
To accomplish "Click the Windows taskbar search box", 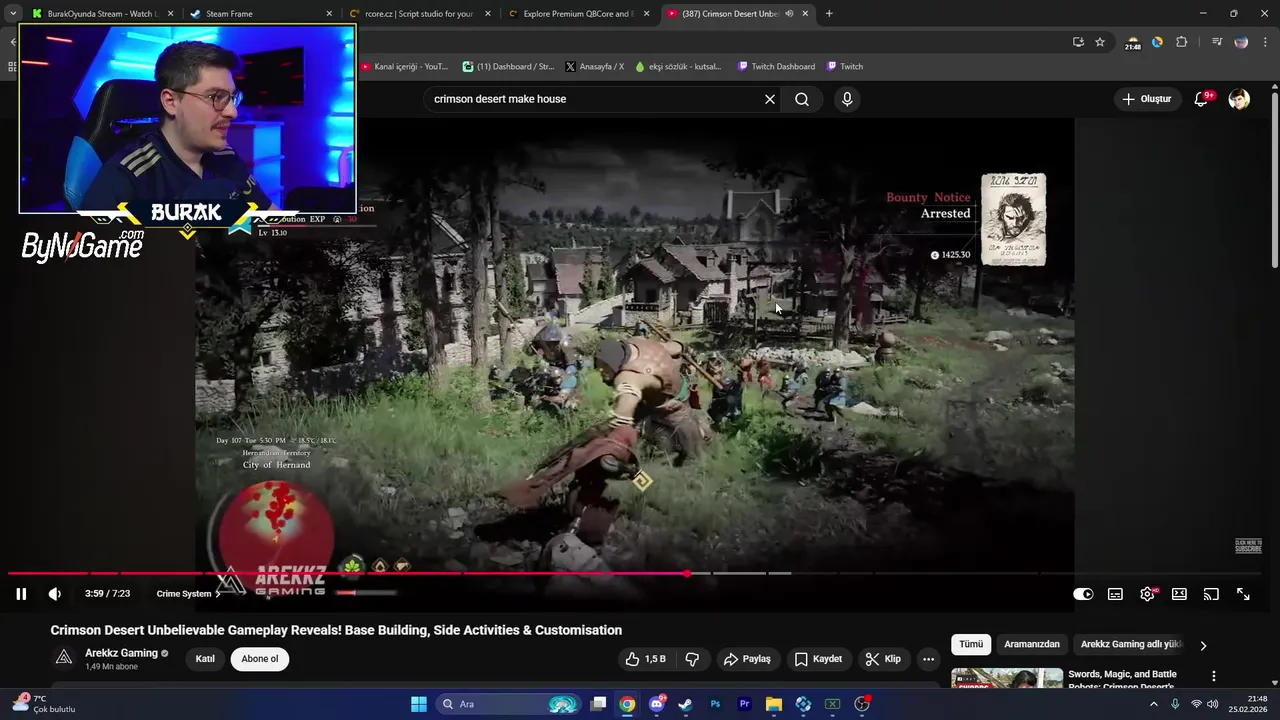I will [509, 704].
